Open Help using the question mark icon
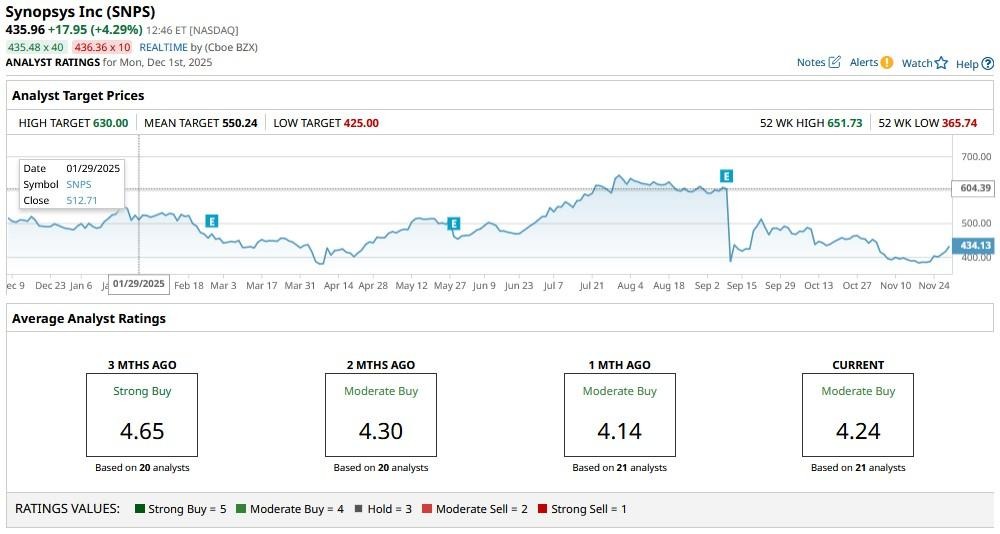This screenshot has height=534, width=1000. point(988,64)
